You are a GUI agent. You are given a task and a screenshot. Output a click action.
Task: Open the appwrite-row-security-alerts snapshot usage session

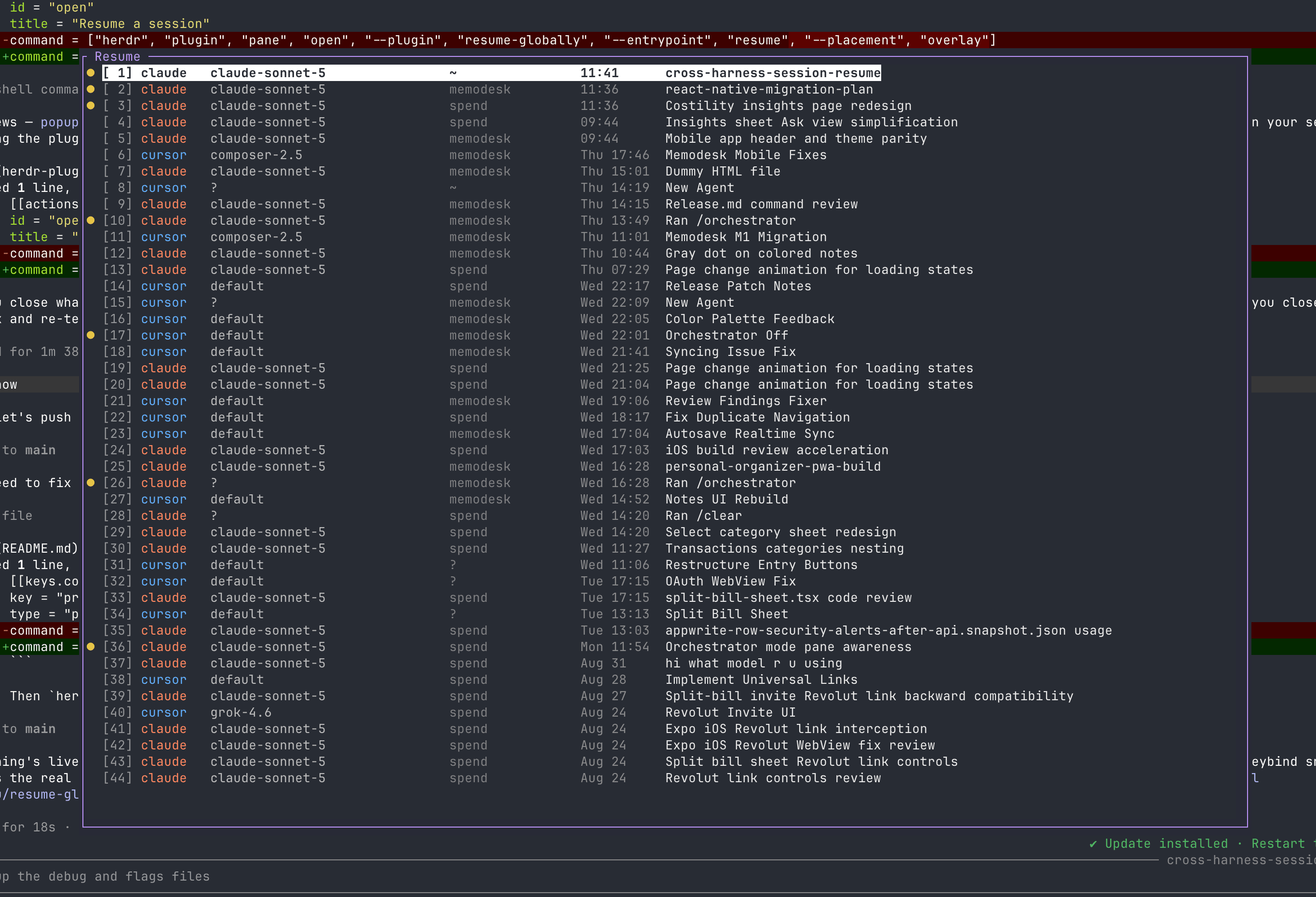point(607,631)
